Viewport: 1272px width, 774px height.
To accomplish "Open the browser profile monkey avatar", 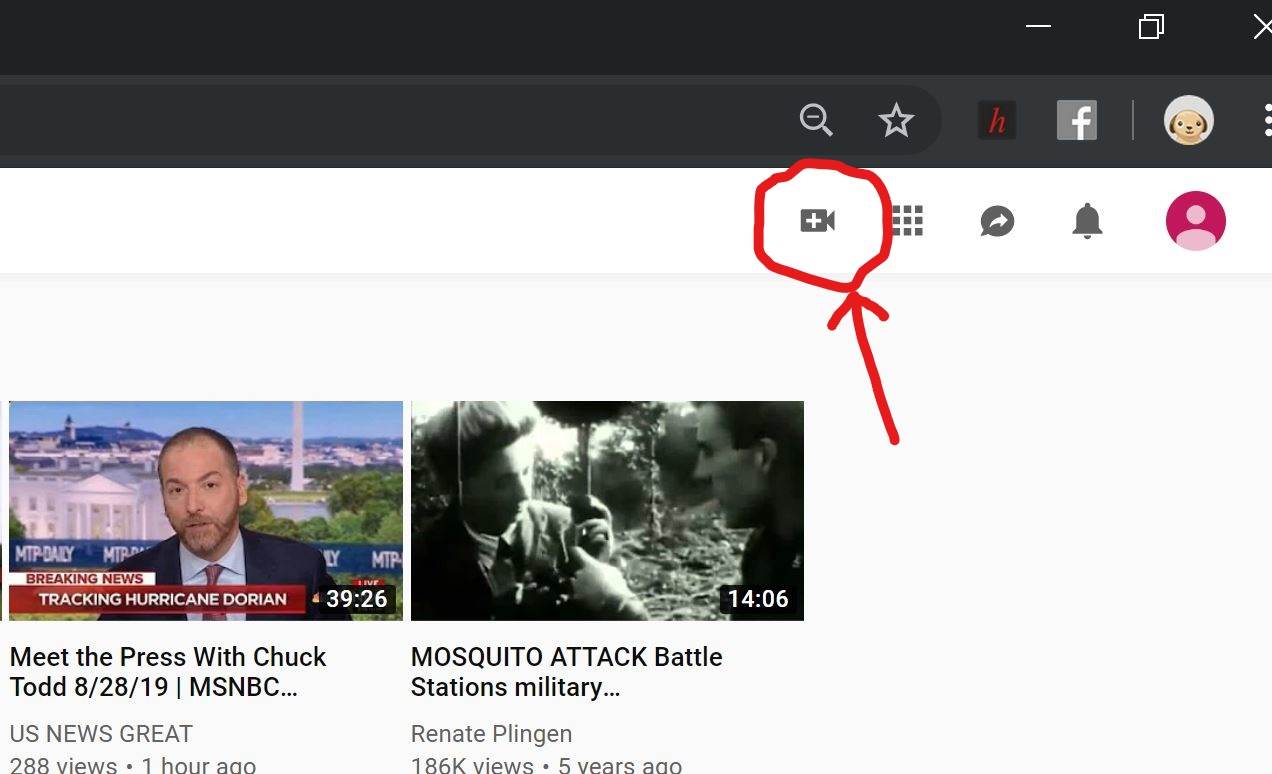I will [x=1188, y=119].
